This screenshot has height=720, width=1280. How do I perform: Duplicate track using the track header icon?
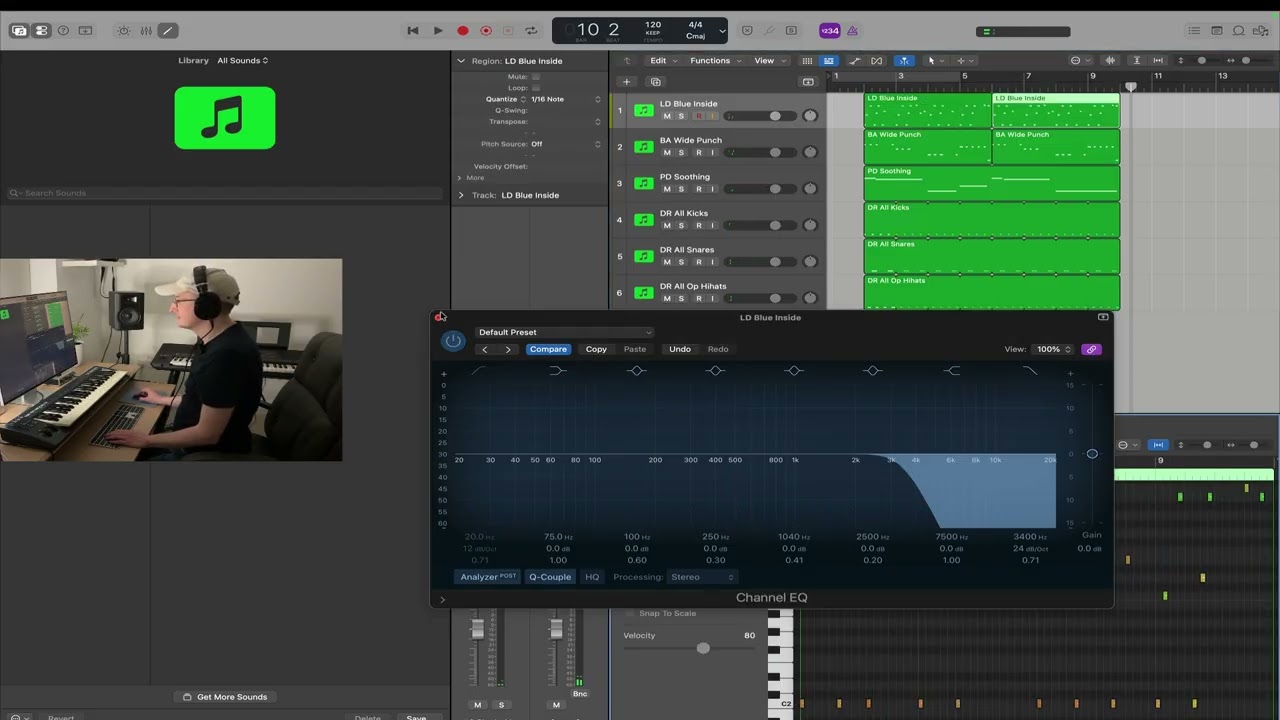point(656,82)
